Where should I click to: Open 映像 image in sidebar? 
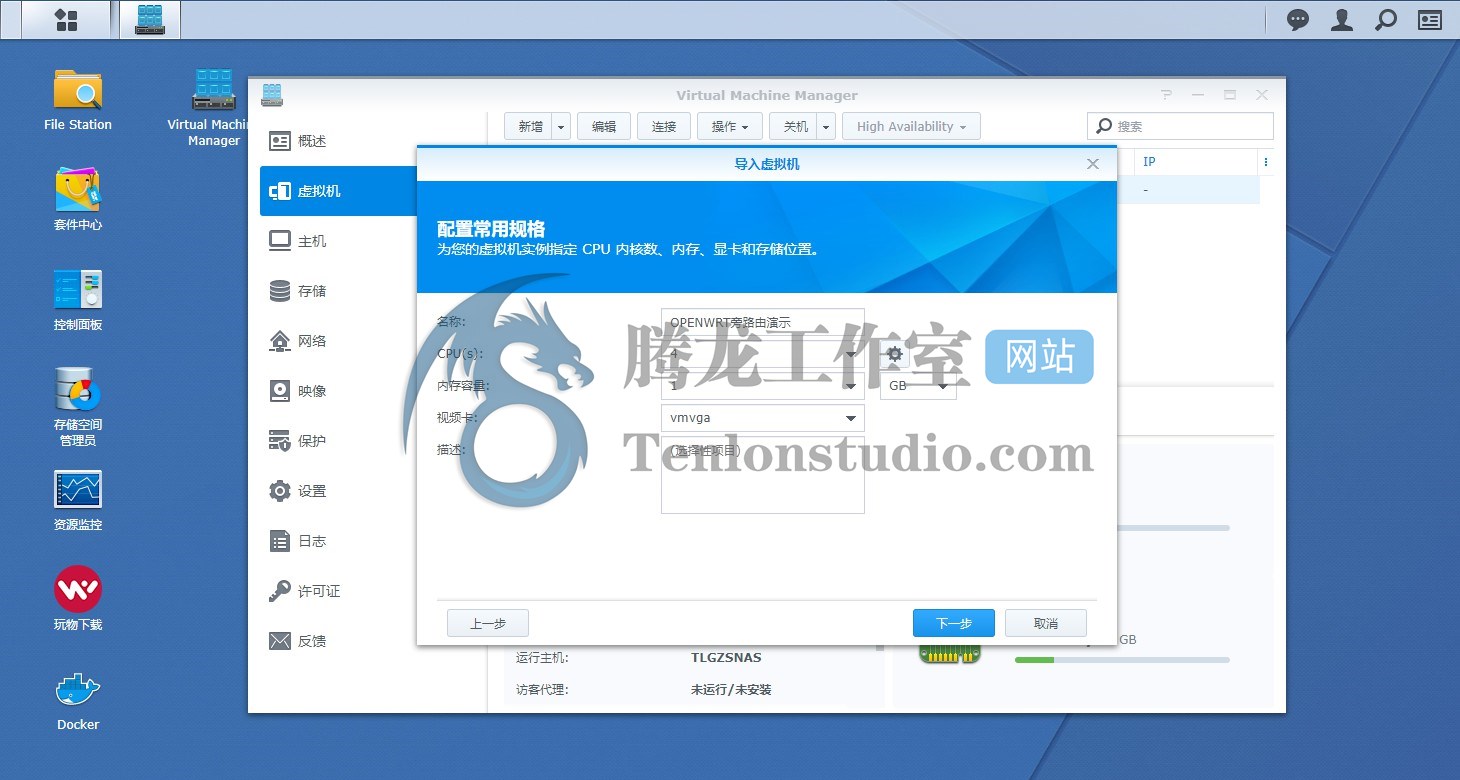(x=338, y=391)
